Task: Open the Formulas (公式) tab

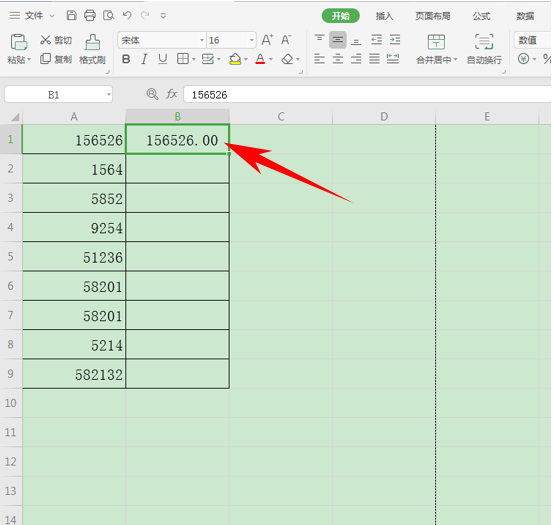Action: tap(481, 16)
